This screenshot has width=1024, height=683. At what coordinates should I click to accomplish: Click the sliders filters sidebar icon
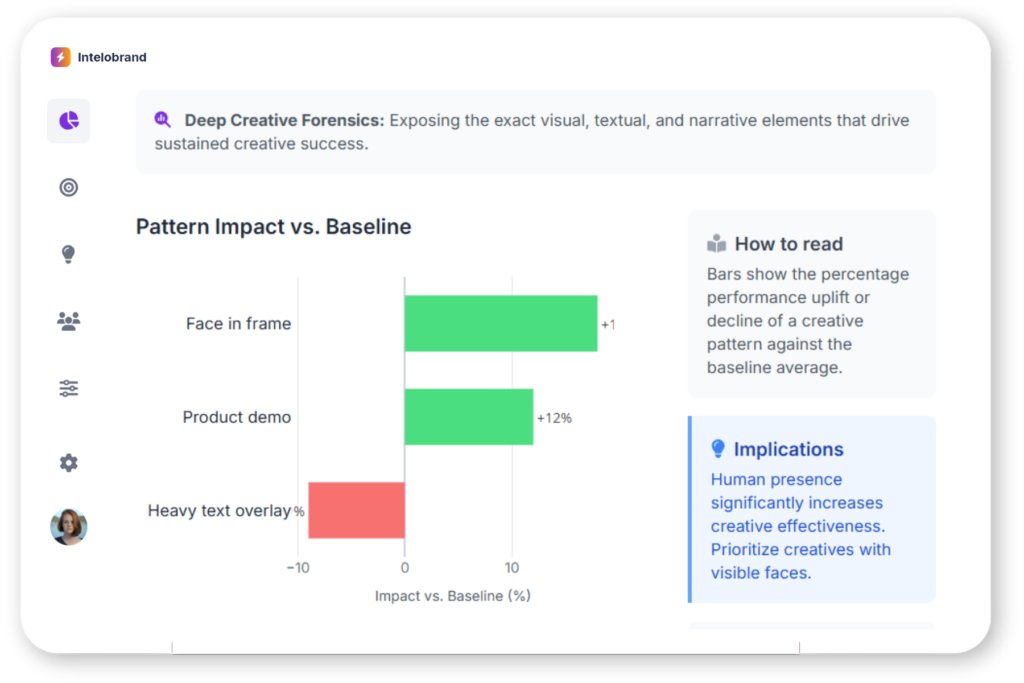[68, 388]
